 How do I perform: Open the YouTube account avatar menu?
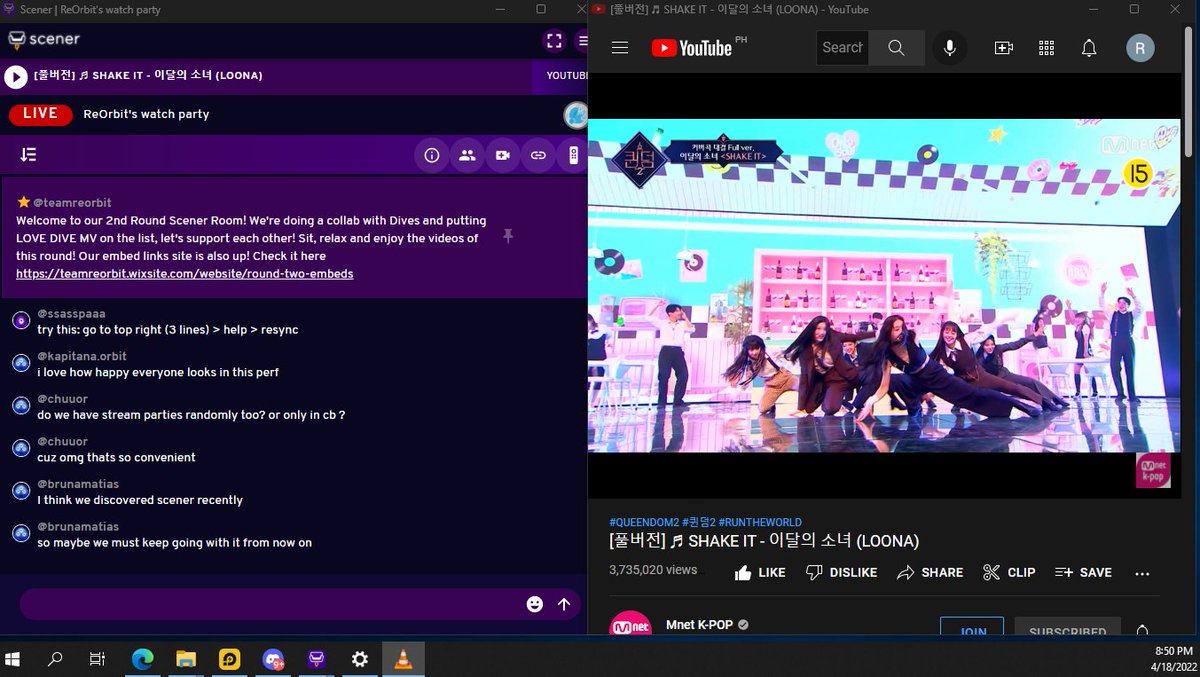pyautogui.click(x=1140, y=48)
